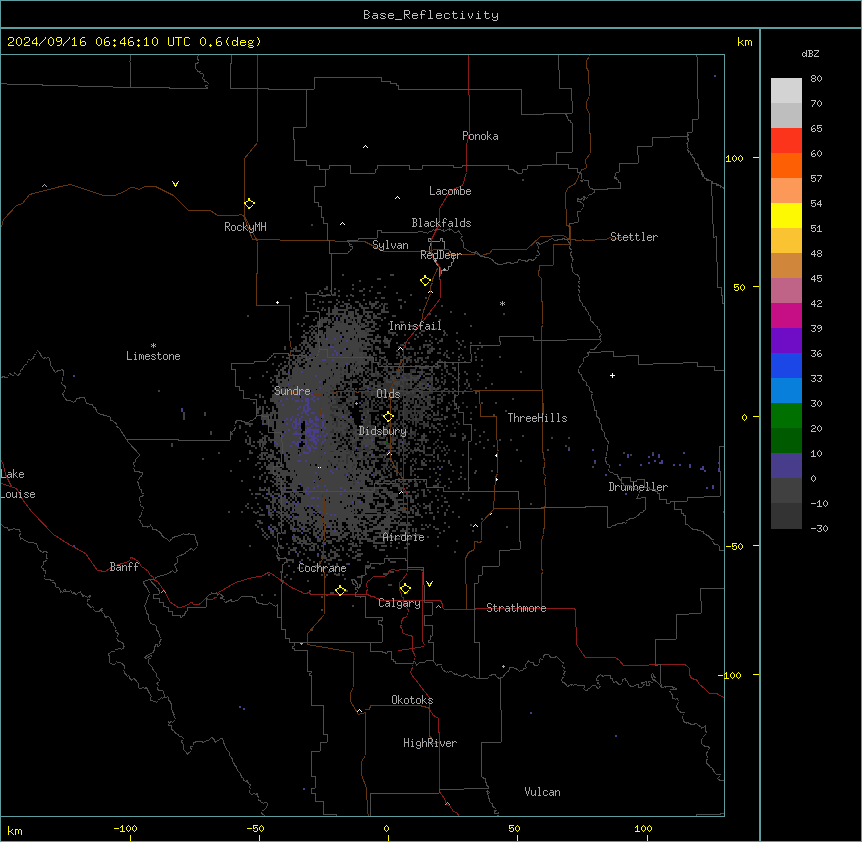Select the yellow V marker northwest of RockyMH
Image resolution: width=862 pixels, height=842 pixels.
pos(175,184)
